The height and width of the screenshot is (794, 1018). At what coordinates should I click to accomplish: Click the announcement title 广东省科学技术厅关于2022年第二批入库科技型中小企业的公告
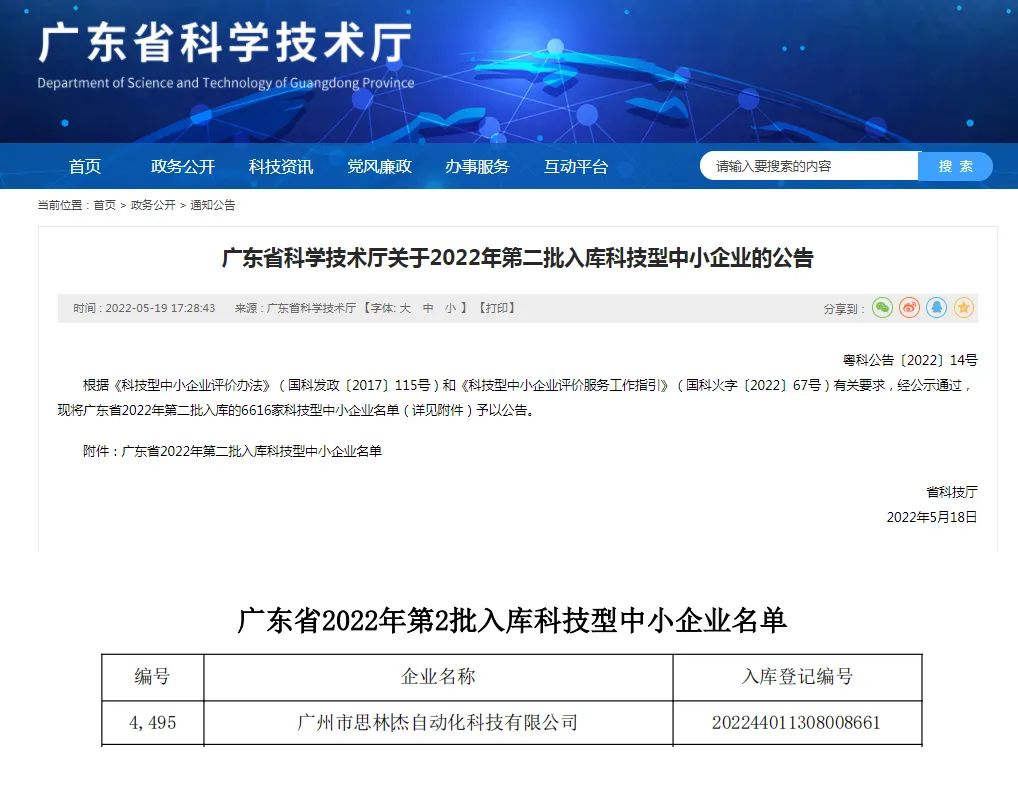(x=517, y=258)
